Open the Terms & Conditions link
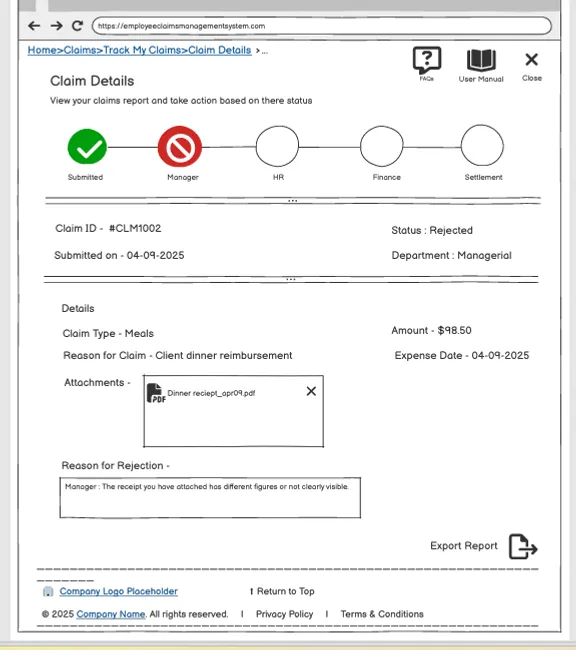 point(382,614)
